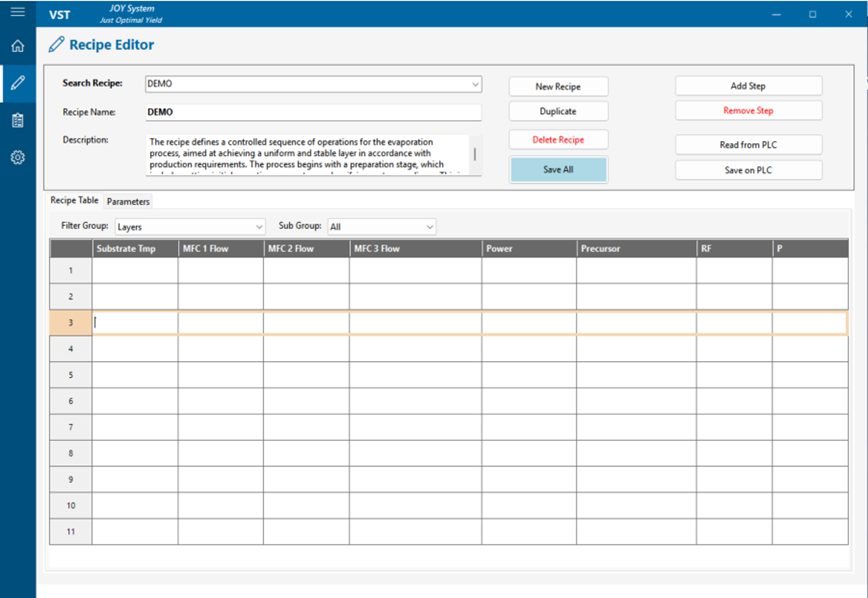Select the pencil Recipe Editor sidebar icon

pyautogui.click(x=18, y=83)
